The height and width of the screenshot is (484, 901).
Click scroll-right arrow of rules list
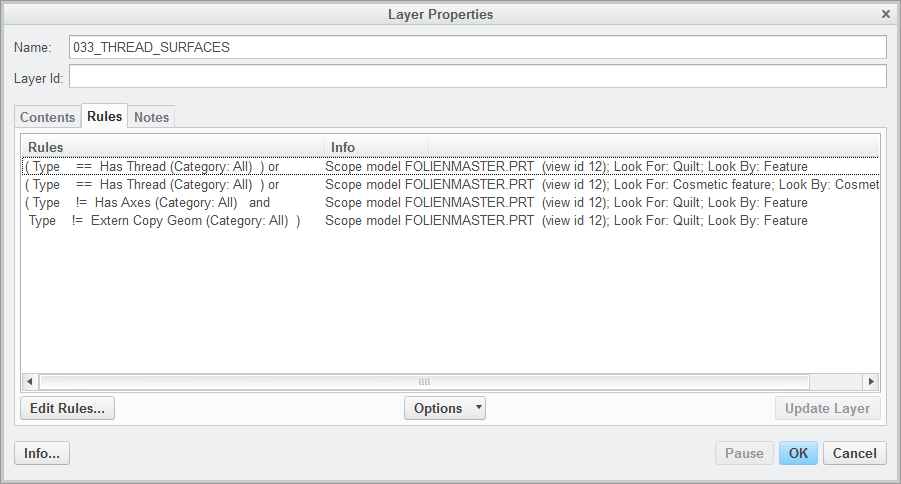click(x=871, y=381)
